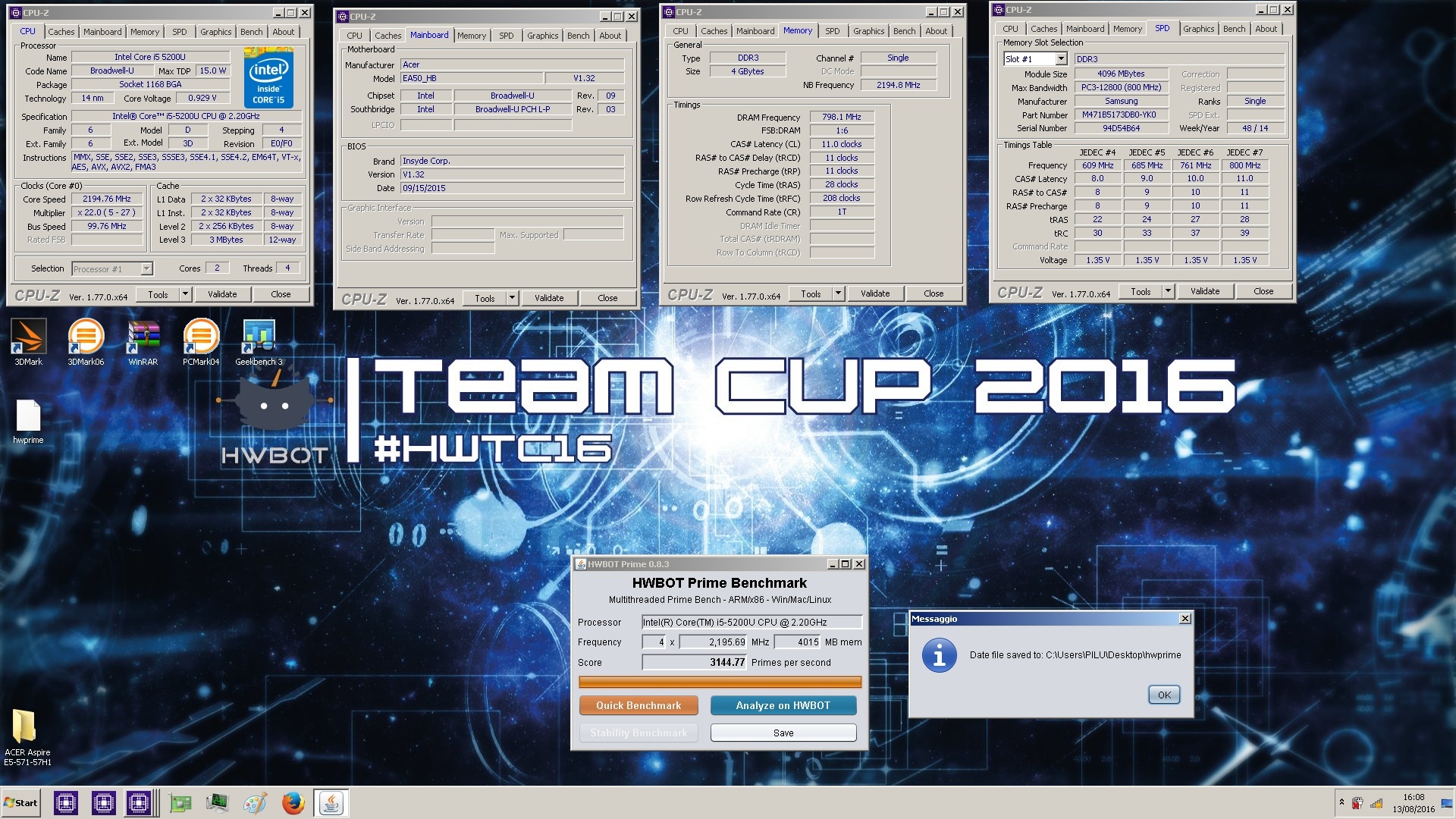The height and width of the screenshot is (819, 1456).
Task: Expand the Tools dropdown arrow in the SPD CPU-Z window
Action: [1168, 291]
